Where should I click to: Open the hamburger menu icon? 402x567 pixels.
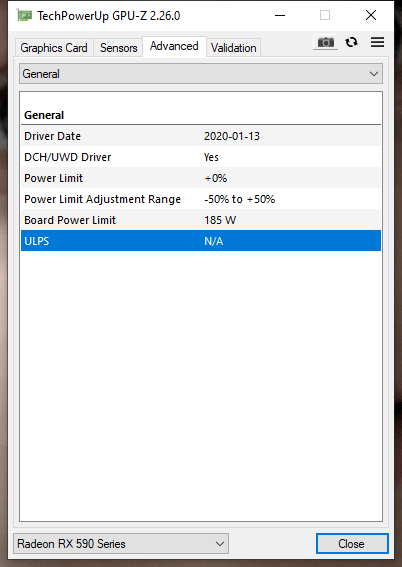[377, 42]
